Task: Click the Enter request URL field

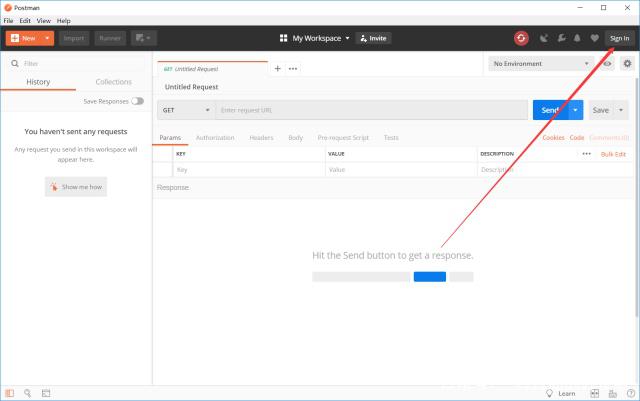Action: point(370,110)
